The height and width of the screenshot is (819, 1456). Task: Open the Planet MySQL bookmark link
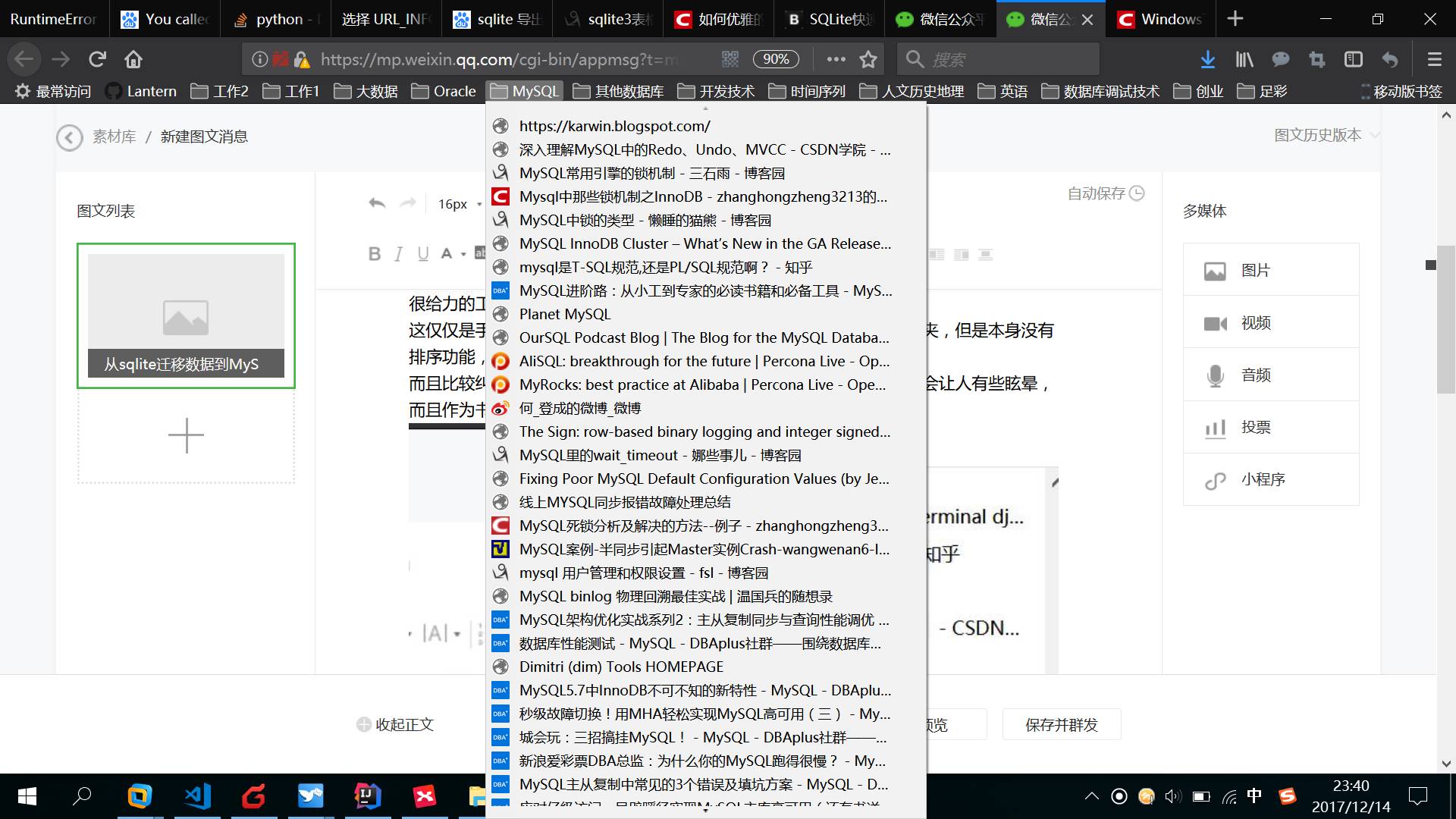[x=564, y=313]
